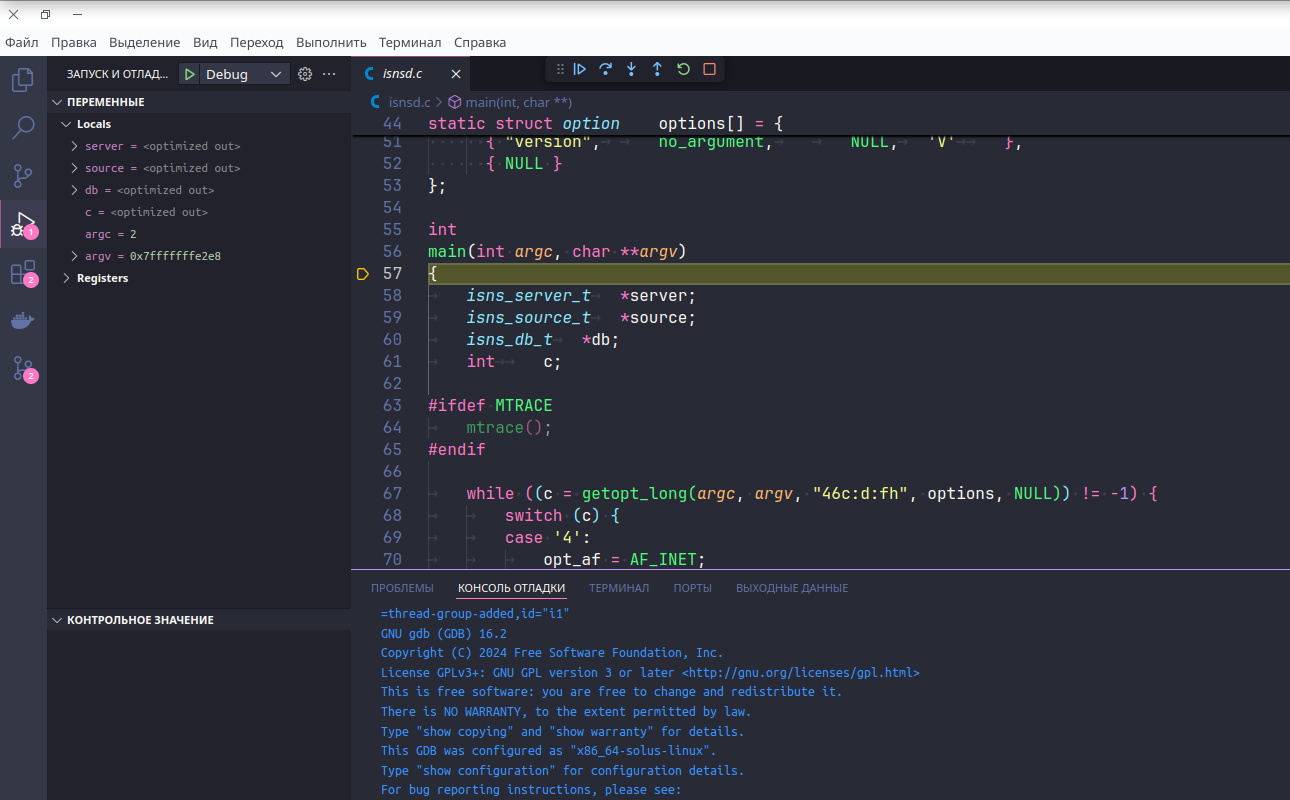Expand the server variable
Image resolution: width=1290 pixels, height=800 pixels.
[x=74, y=146]
